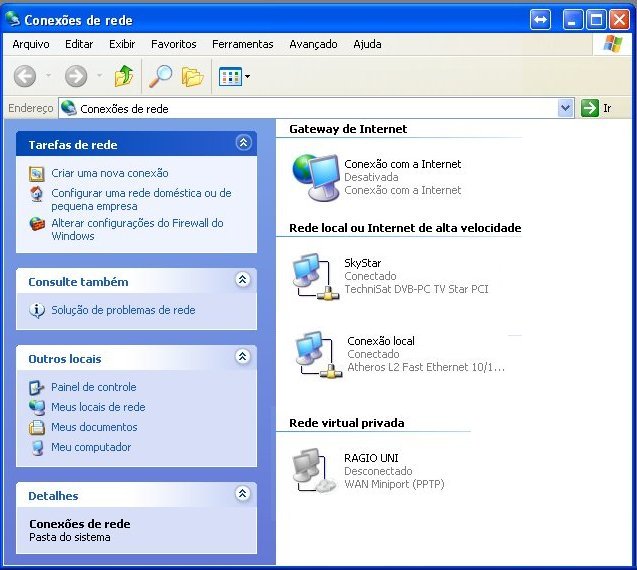Open Solução de problemas de rede link
637x570 pixels.
point(123,310)
